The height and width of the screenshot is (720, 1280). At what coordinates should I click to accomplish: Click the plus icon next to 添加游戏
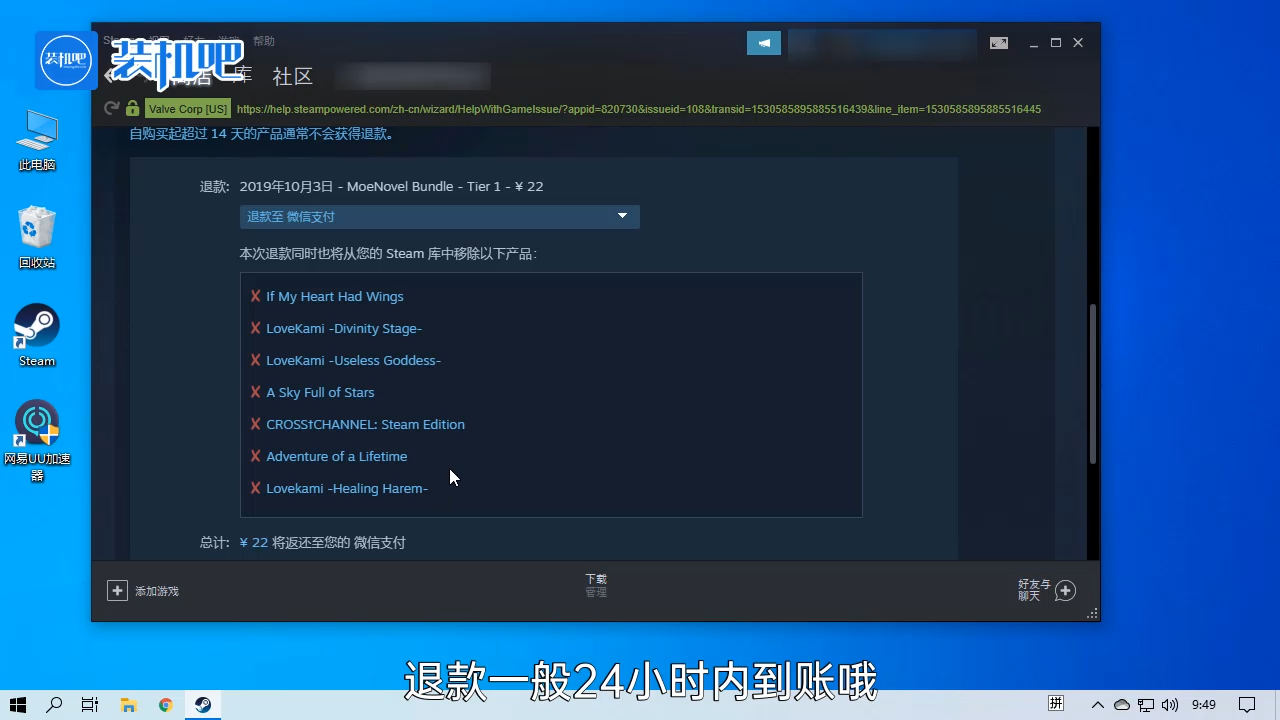pyautogui.click(x=118, y=590)
